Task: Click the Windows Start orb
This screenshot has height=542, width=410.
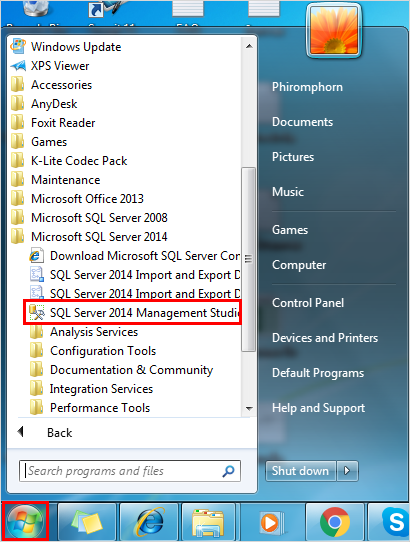Action: [25, 522]
